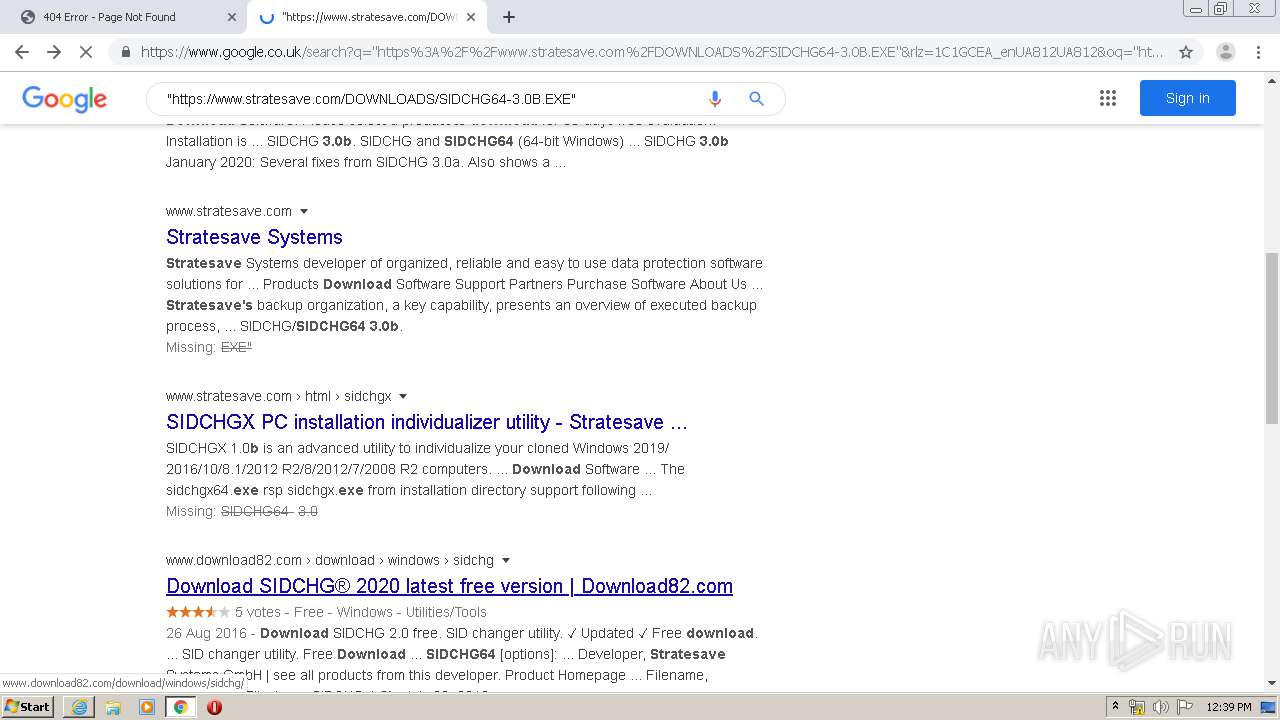This screenshot has width=1280, height=720.
Task: Open a new browser tab
Action: point(509,17)
